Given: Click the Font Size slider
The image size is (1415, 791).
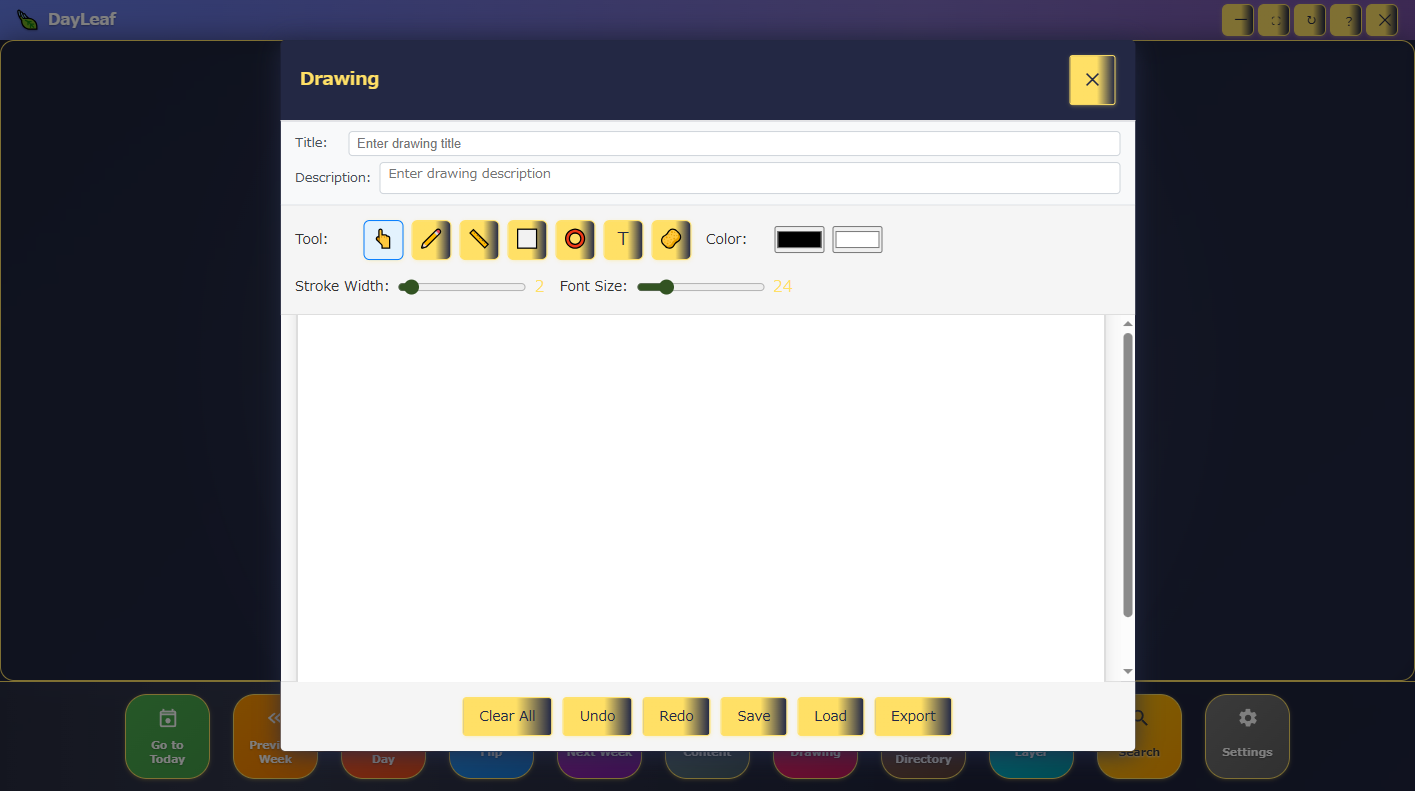Looking at the screenshot, I should point(701,287).
